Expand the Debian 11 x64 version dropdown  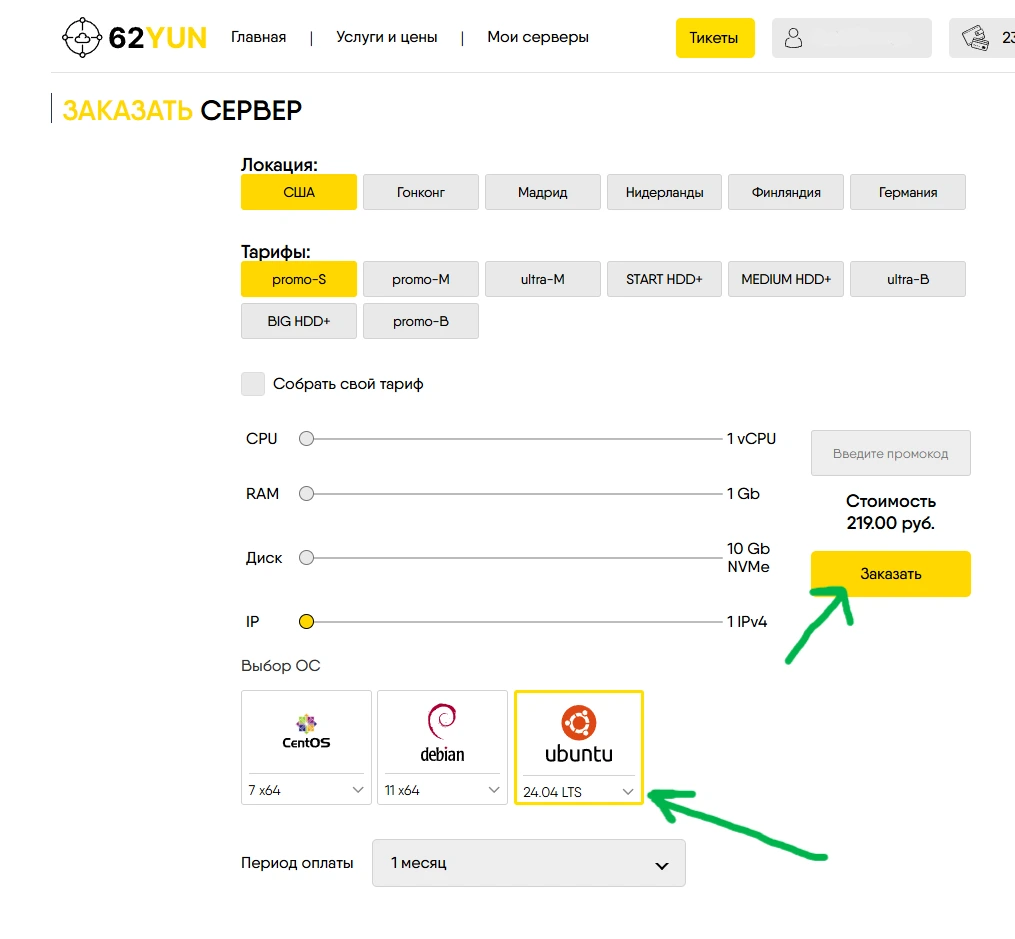(442, 790)
